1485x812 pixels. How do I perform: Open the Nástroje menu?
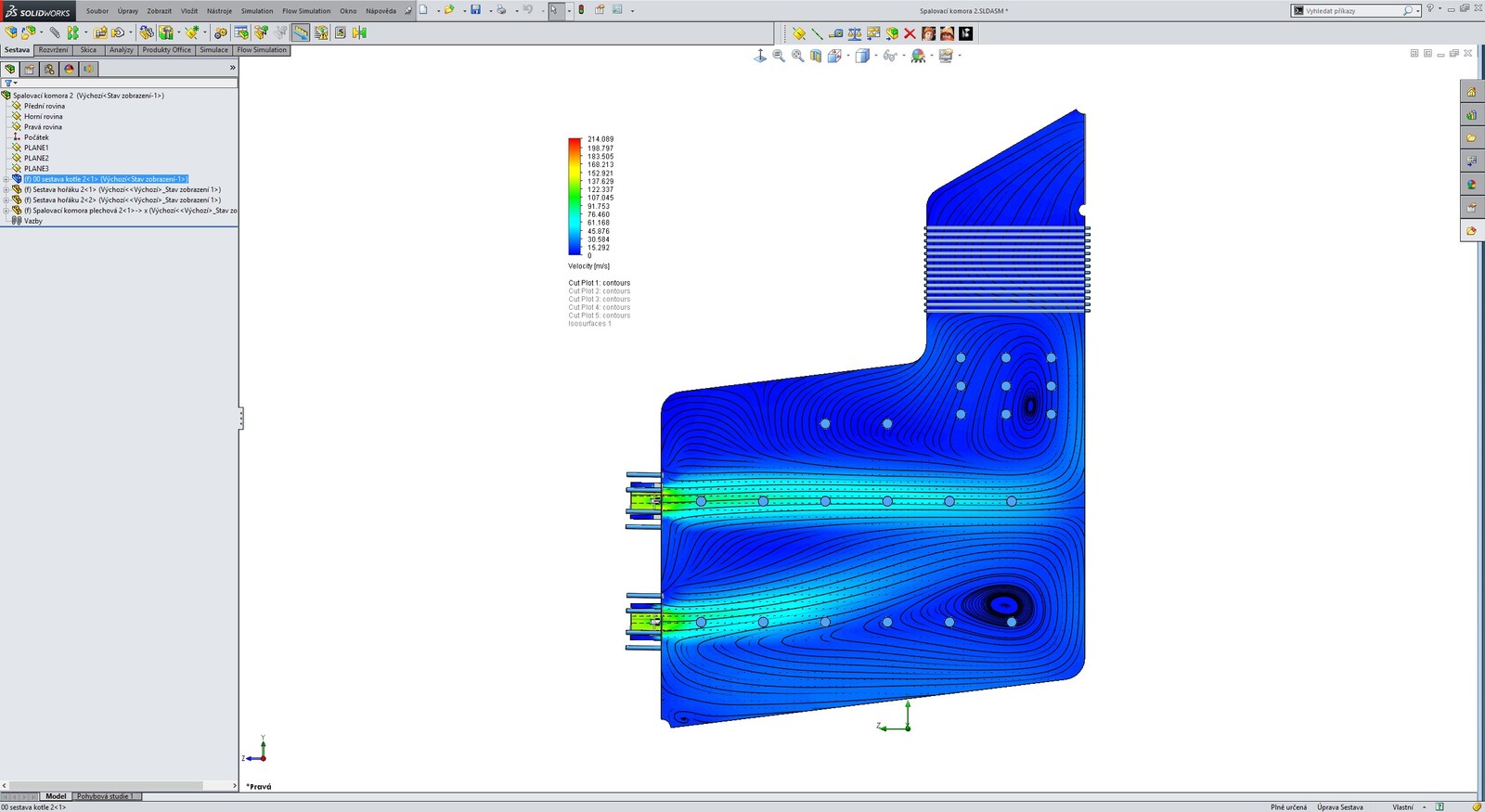coord(219,11)
